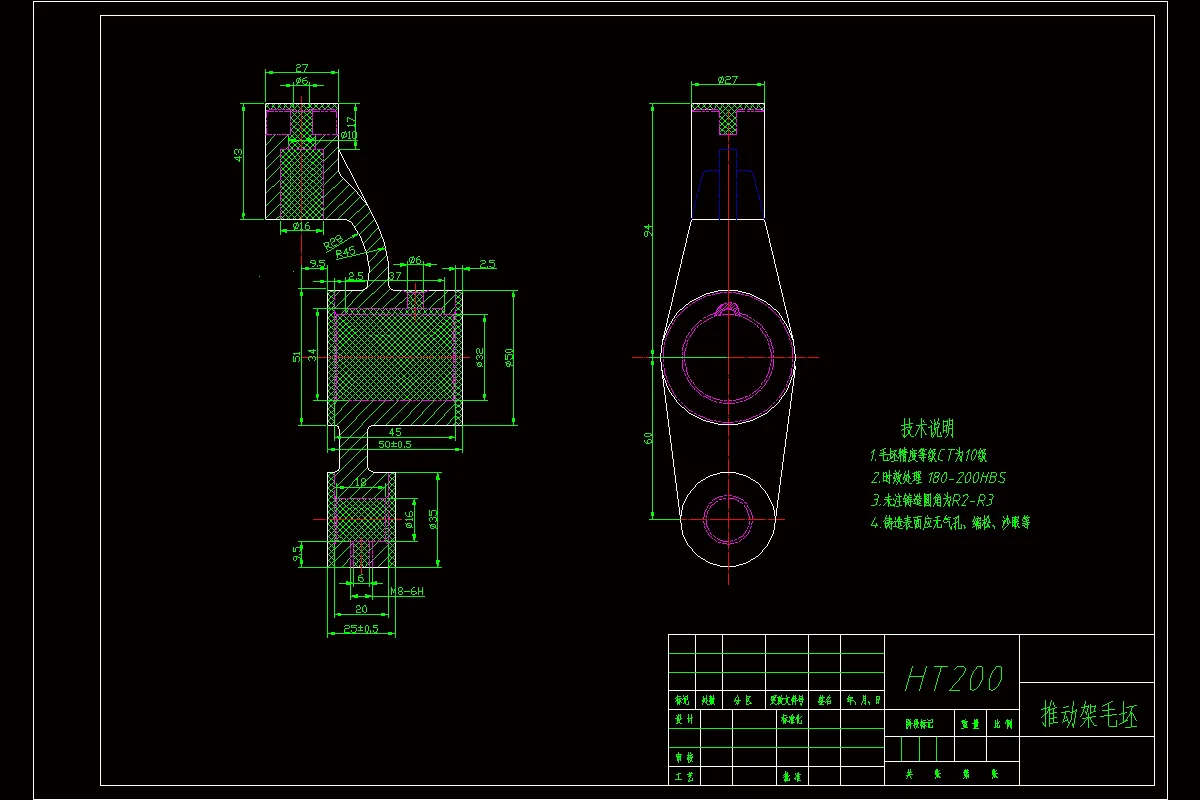The image size is (1200, 800).
Task: Select the ø10 diameter dimension
Action: [349, 134]
